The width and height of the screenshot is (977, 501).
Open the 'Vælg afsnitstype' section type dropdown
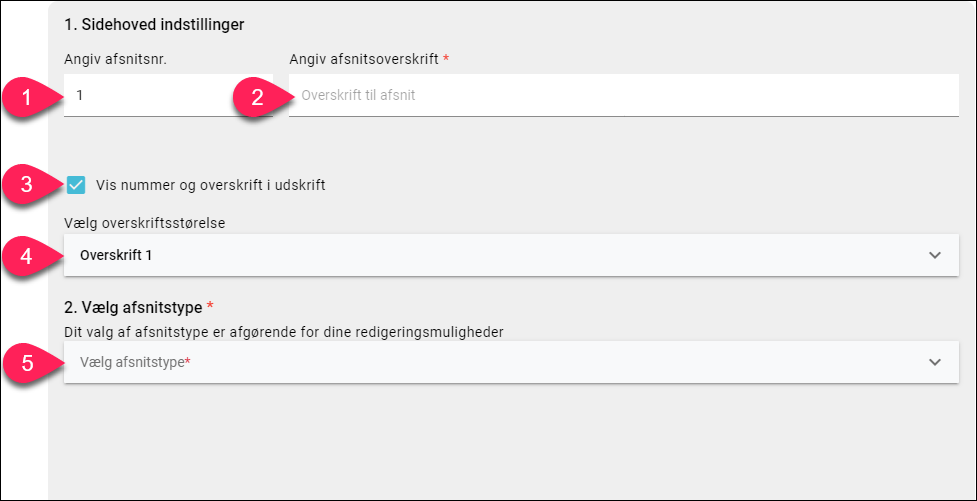point(511,362)
